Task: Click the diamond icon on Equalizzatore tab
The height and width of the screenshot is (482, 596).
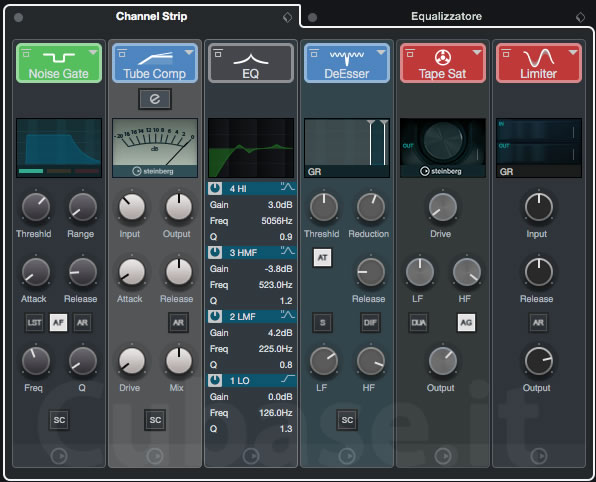Action: point(580,17)
